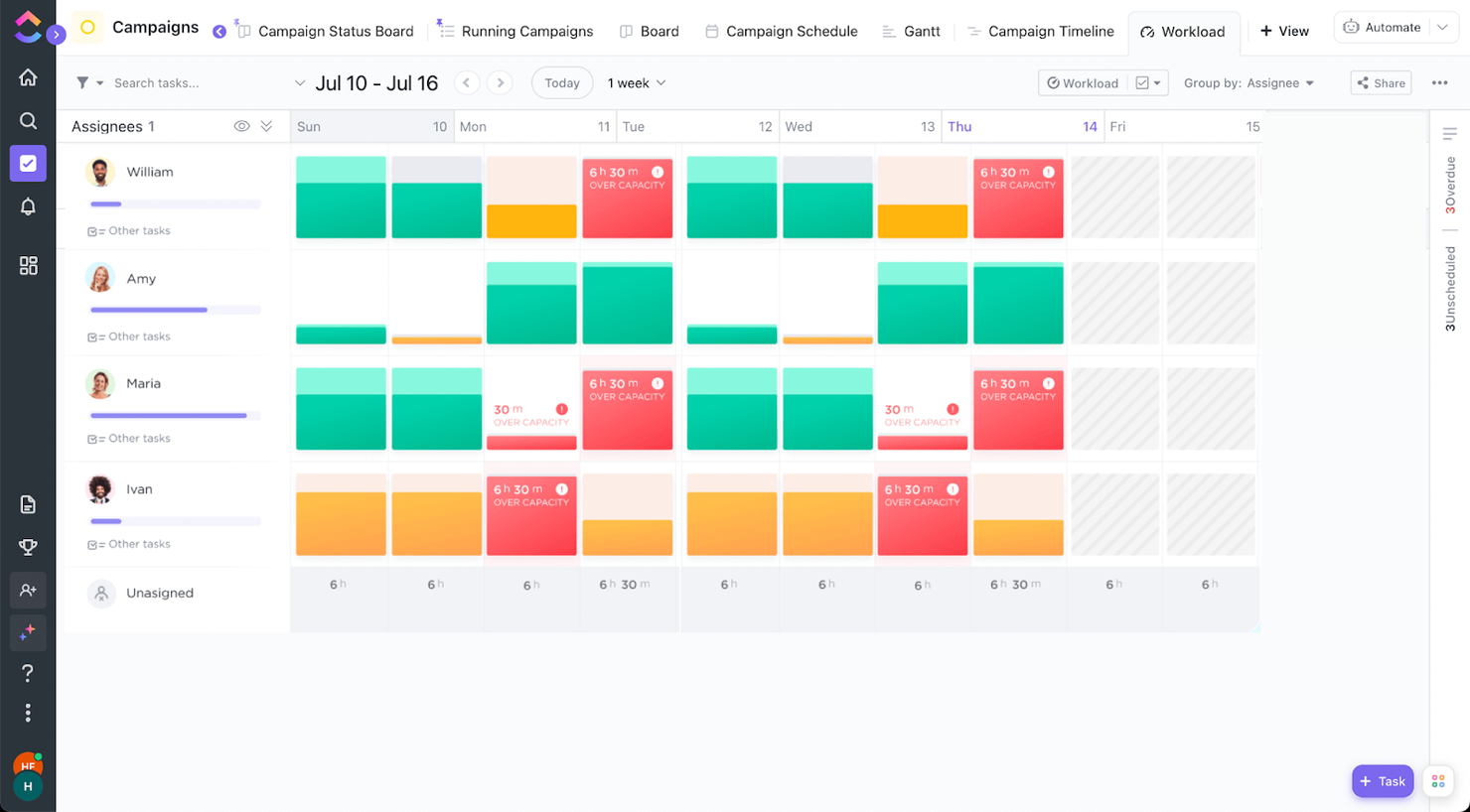The image size is (1470, 812).
Task: Open the Overdue side panel
Action: 1450,185
